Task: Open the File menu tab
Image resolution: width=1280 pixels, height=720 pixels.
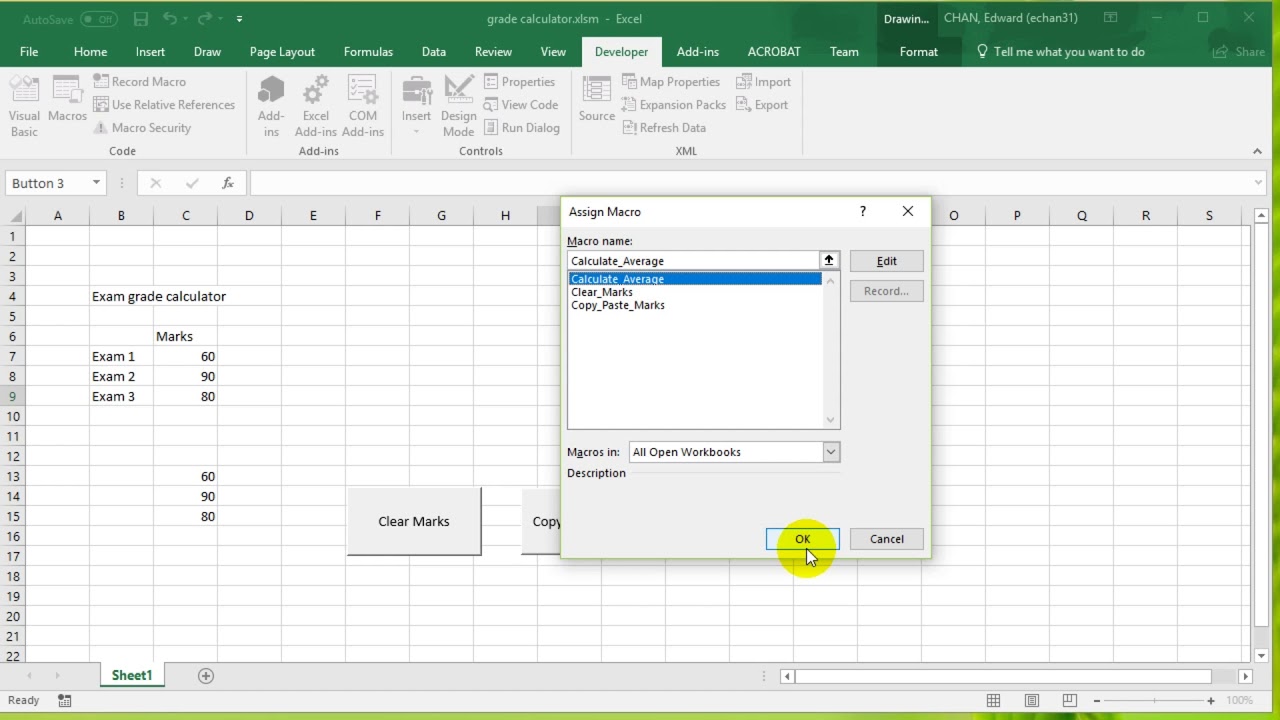Action: pos(29,52)
